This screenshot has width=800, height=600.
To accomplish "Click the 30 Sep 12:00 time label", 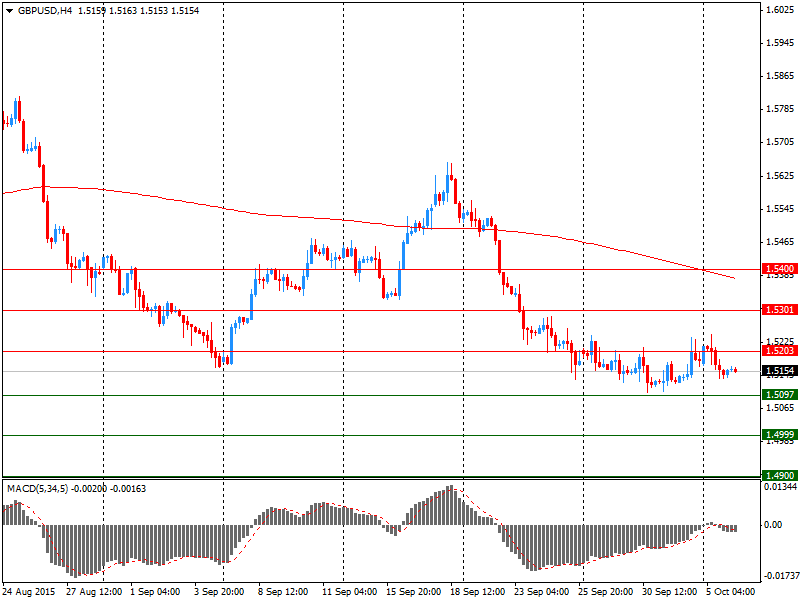I will click(669, 592).
